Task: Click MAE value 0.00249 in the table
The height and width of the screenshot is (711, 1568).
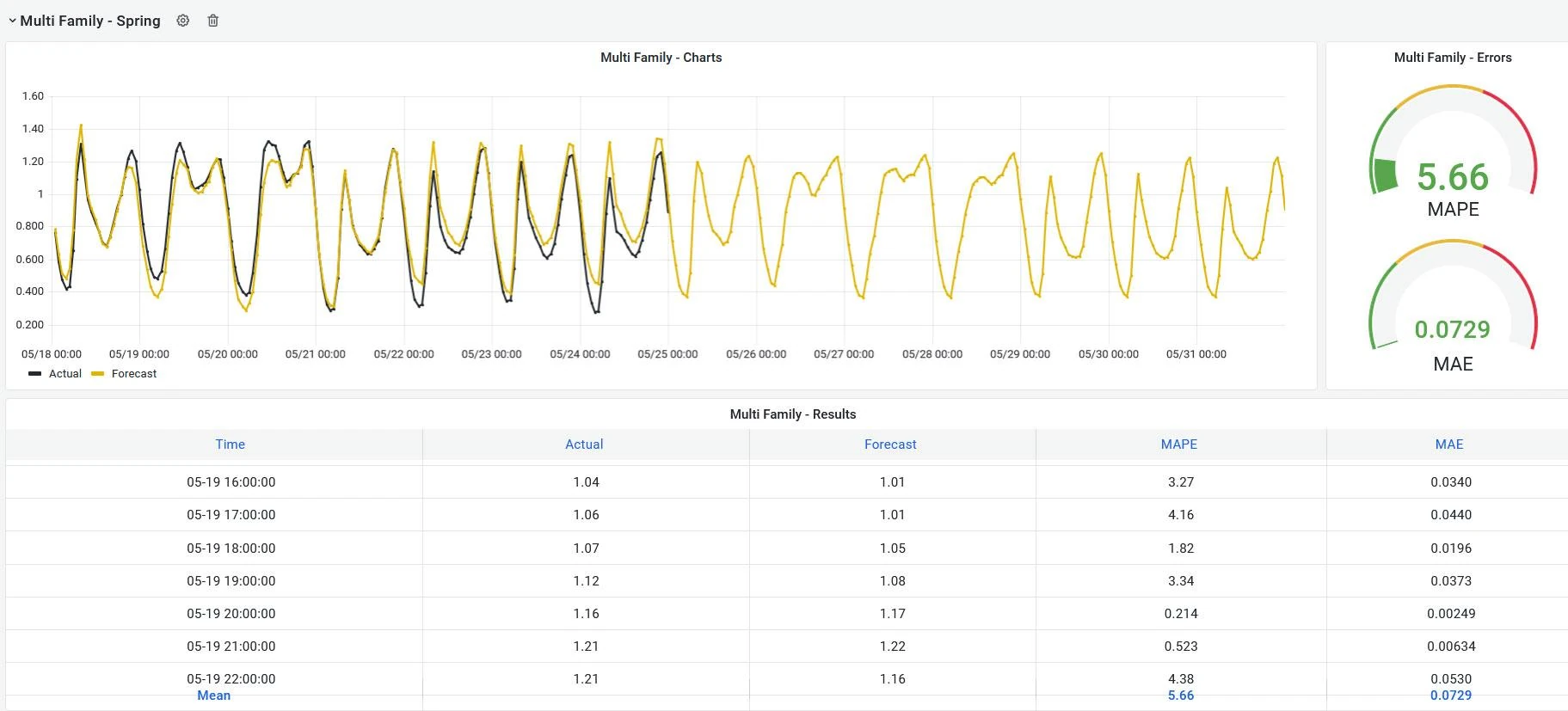Action: point(1451,614)
